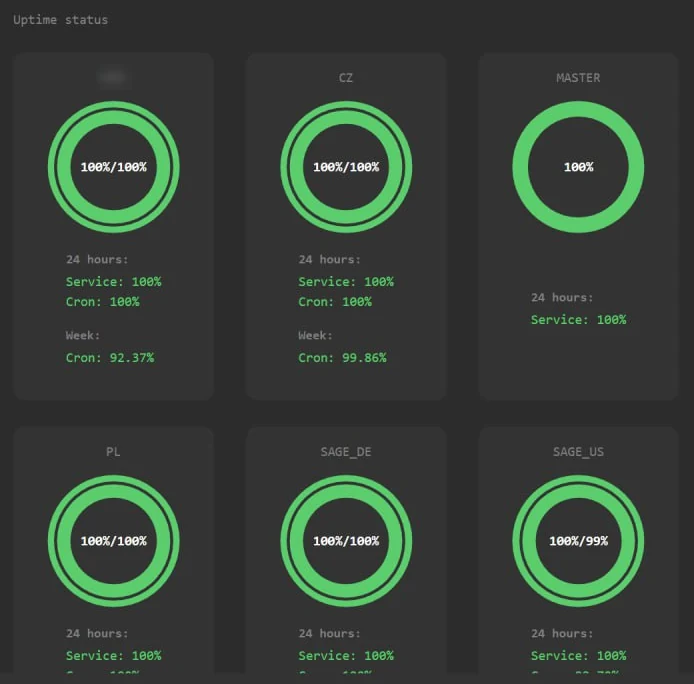Click 'Cron: 99.86%' in CZ card
The width and height of the screenshot is (694, 684).
(x=342, y=358)
